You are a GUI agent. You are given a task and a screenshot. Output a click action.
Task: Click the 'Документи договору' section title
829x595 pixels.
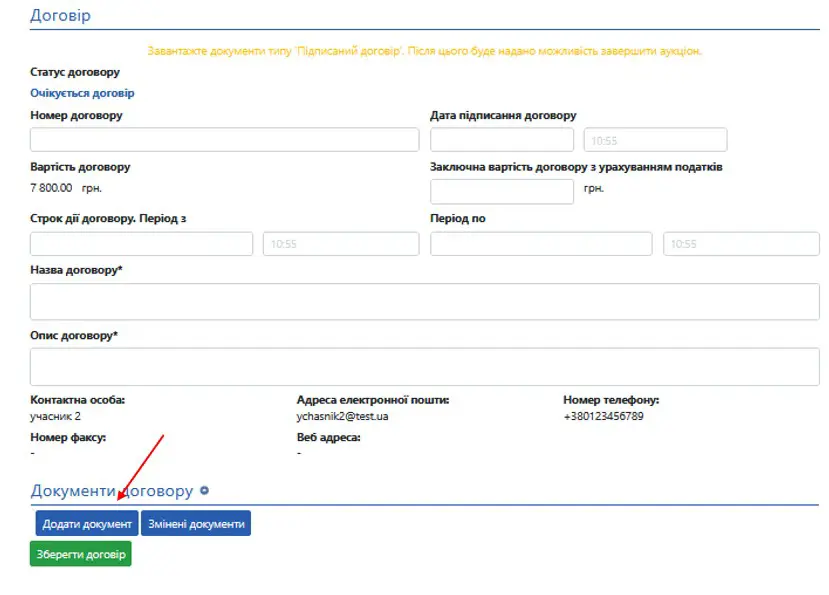(111, 491)
